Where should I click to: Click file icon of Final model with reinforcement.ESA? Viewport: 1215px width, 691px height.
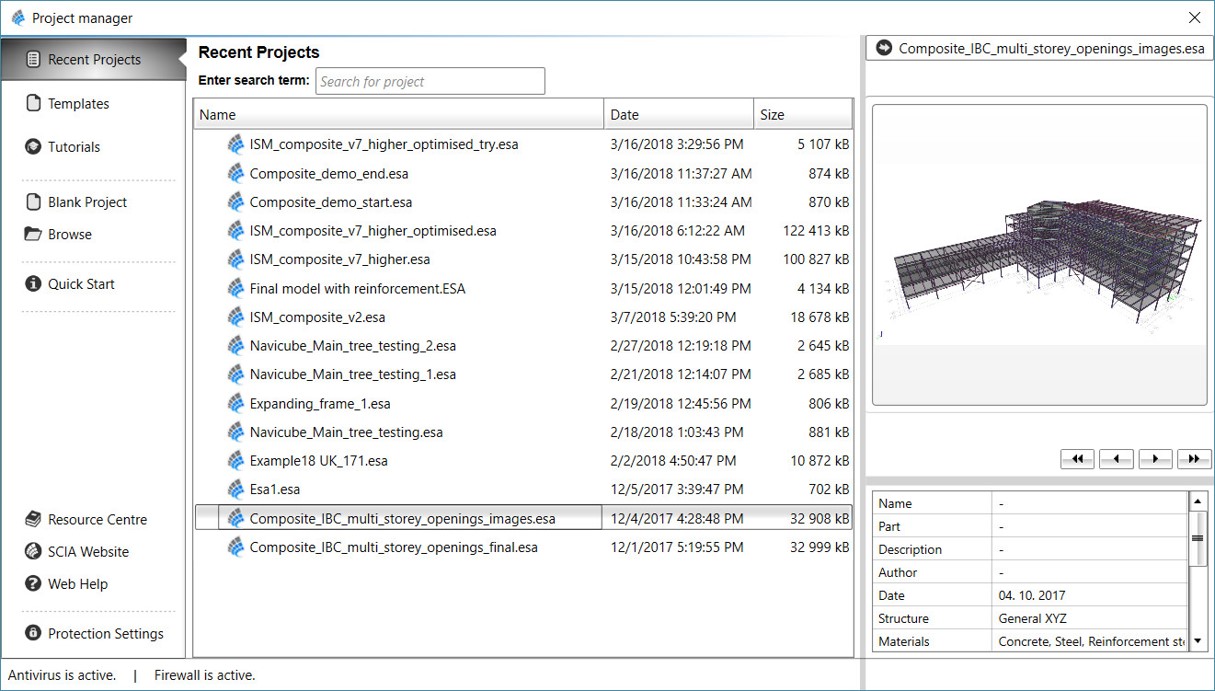point(236,288)
